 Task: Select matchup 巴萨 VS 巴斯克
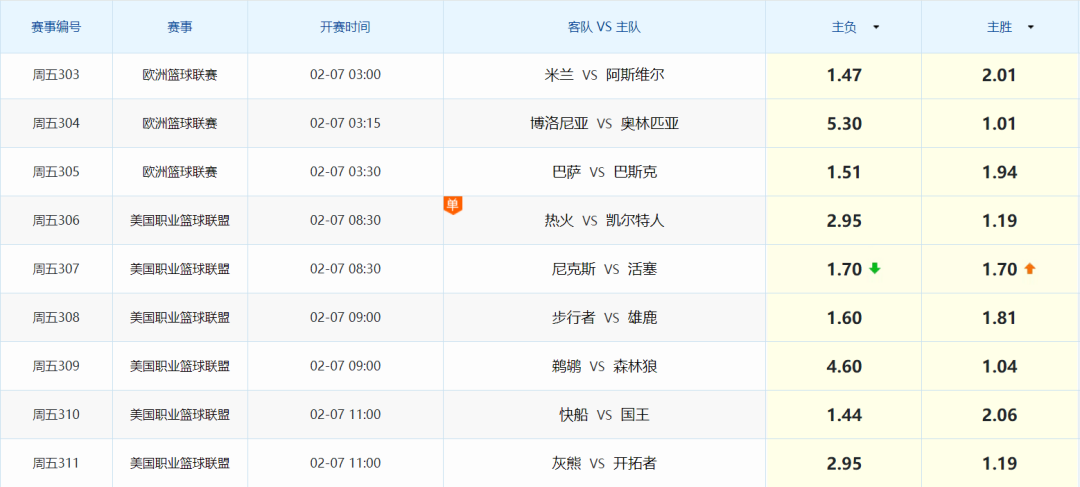[604, 172]
